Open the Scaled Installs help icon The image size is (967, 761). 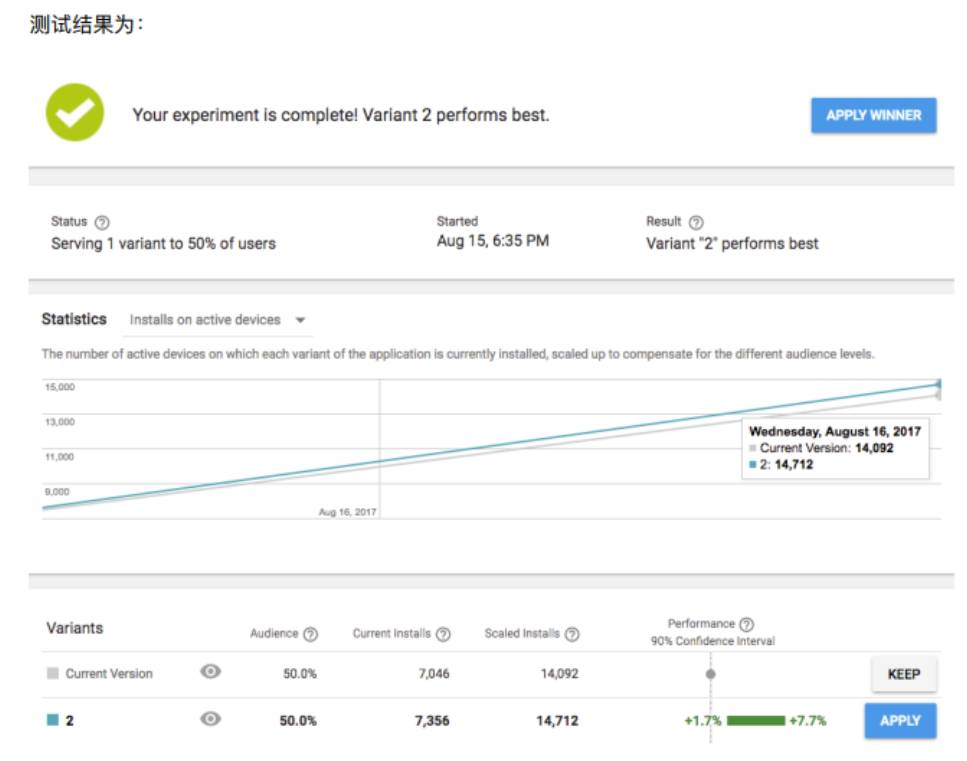click(572, 634)
